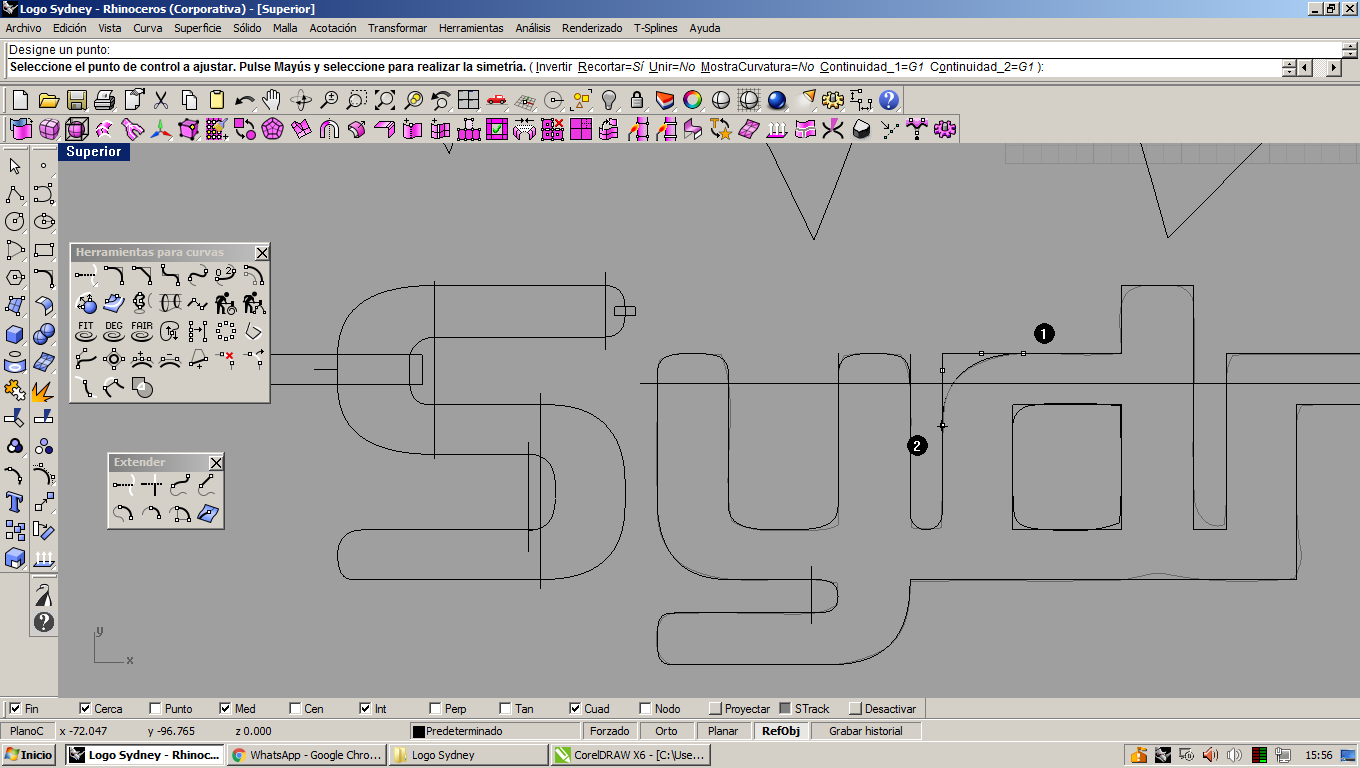This screenshot has width=1360, height=768.
Task: Toggle Orto mode in status bar
Action: point(666,731)
